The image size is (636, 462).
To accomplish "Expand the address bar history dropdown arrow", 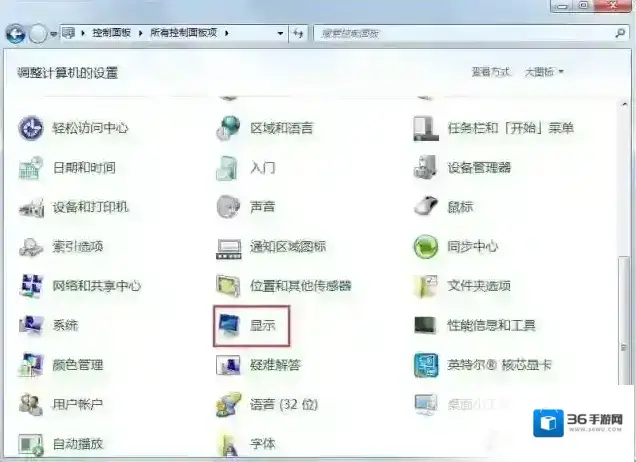I will (280, 33).
